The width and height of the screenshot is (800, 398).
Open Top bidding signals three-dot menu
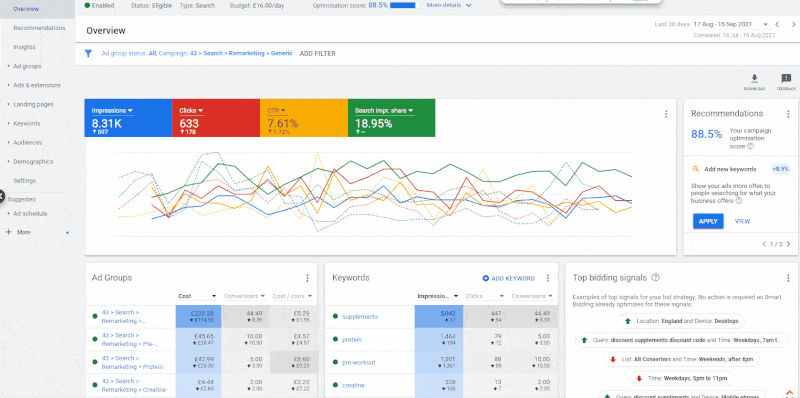(788, 278)
